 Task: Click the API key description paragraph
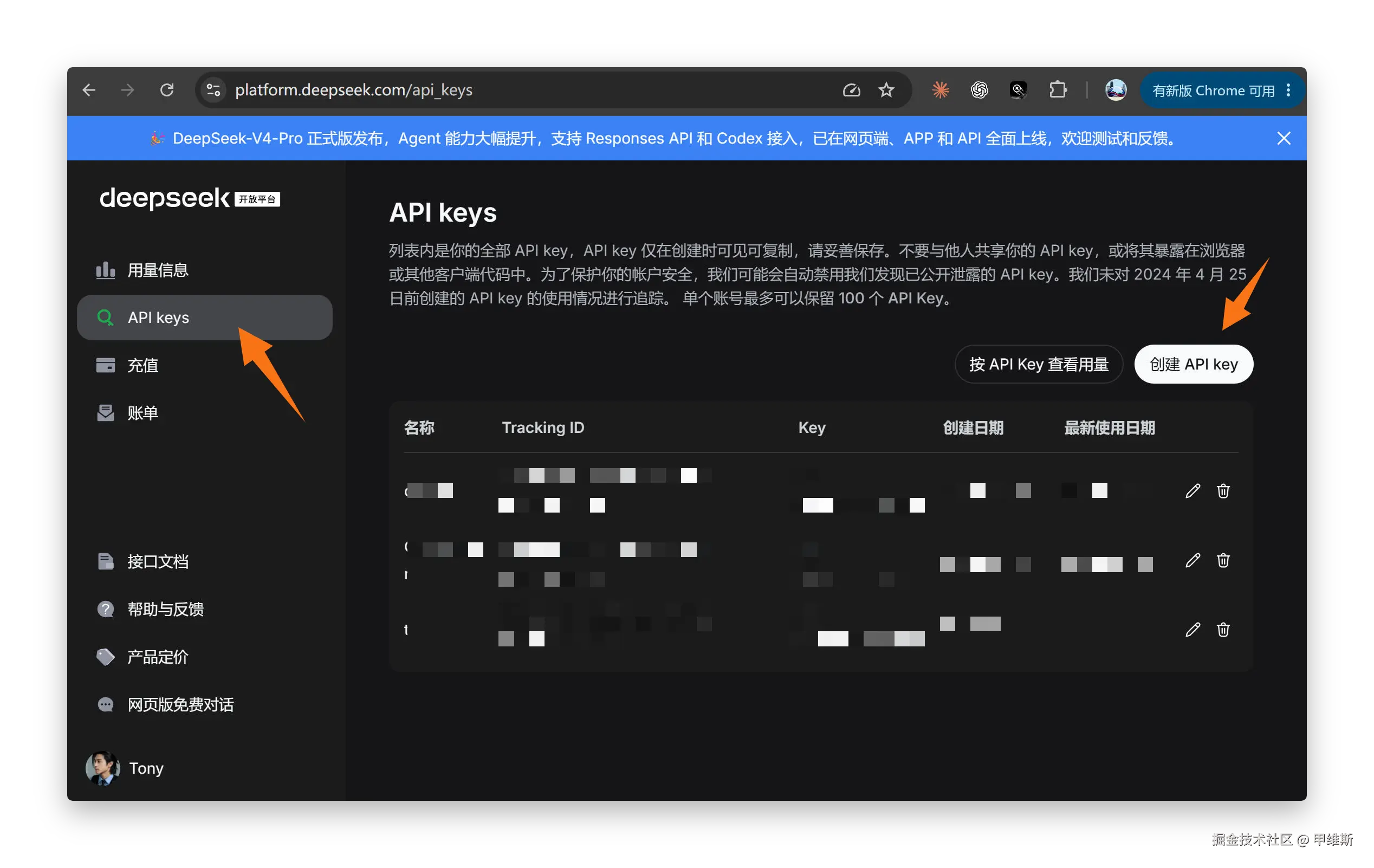(x=817, y=275)
